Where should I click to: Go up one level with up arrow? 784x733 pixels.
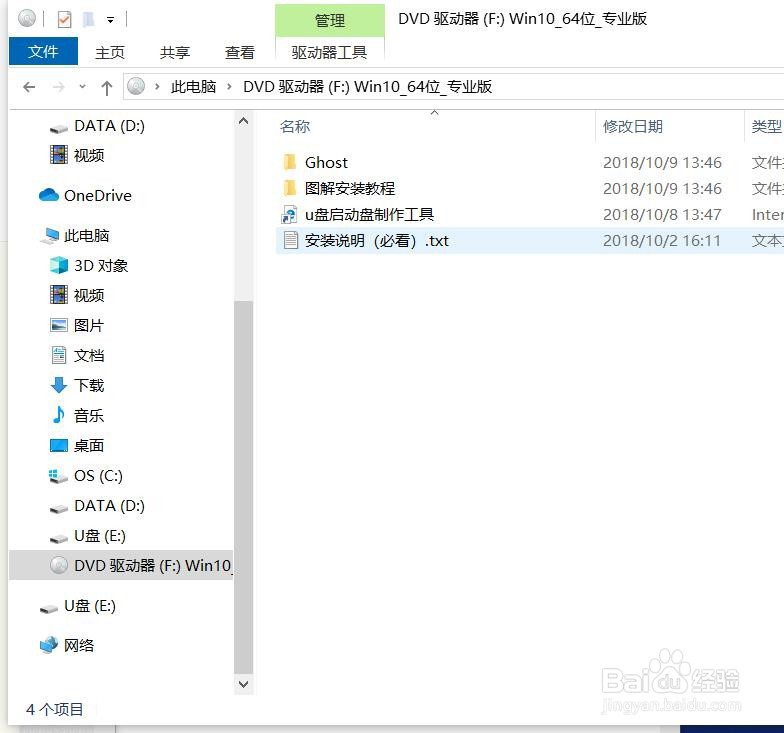[106, 88]
